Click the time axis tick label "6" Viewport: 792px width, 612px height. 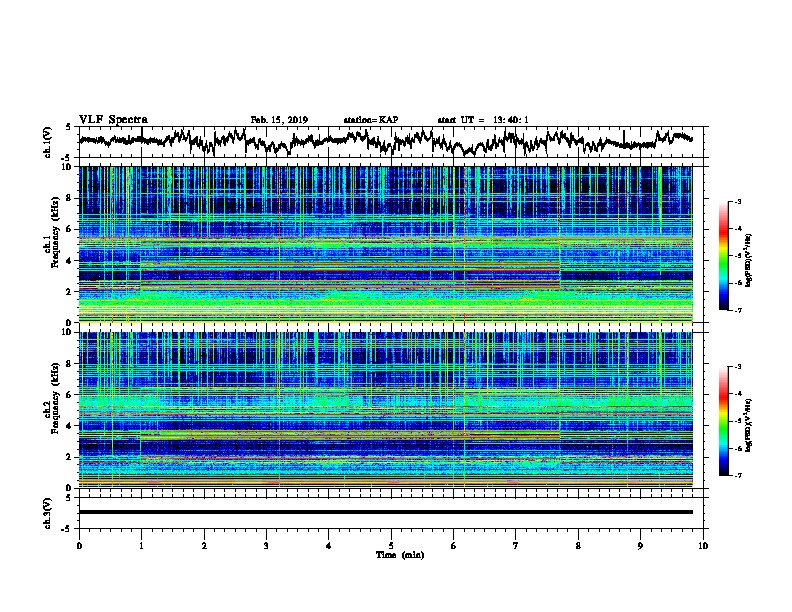coord(453,546)
